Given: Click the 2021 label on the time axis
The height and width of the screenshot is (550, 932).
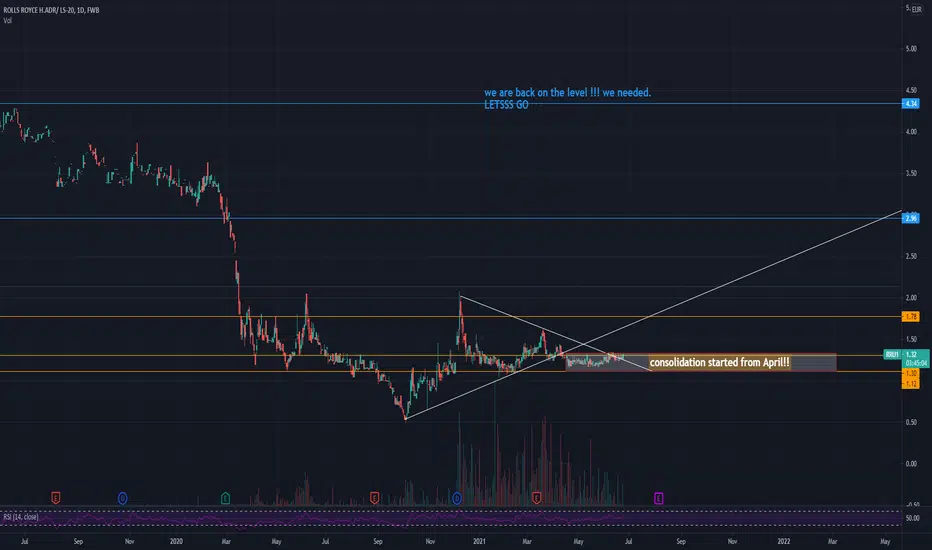Looking at the screenshot, I should (x=479, y=542).
